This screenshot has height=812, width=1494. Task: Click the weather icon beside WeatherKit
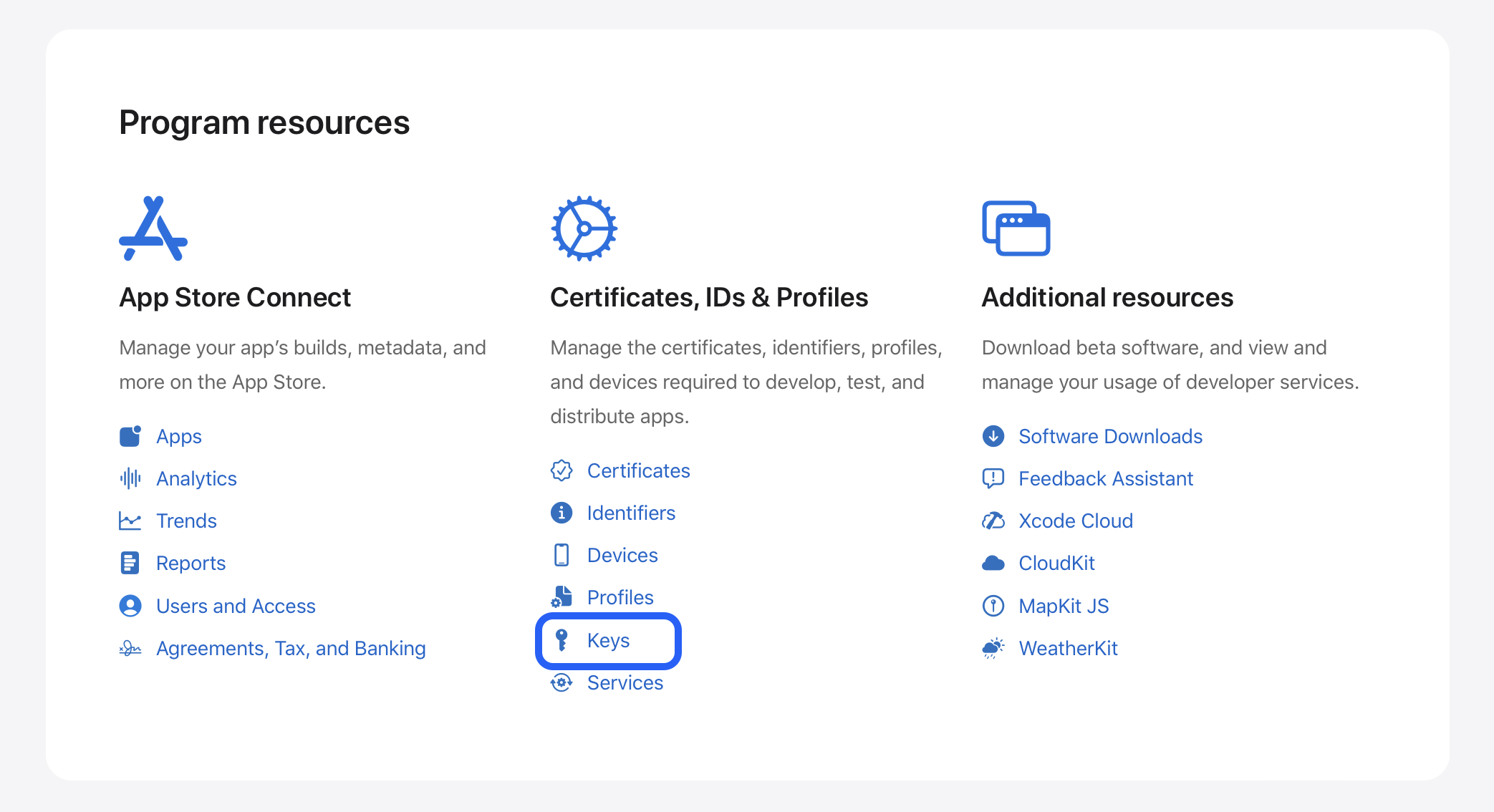pyautogui.click(x=993, y=648)
